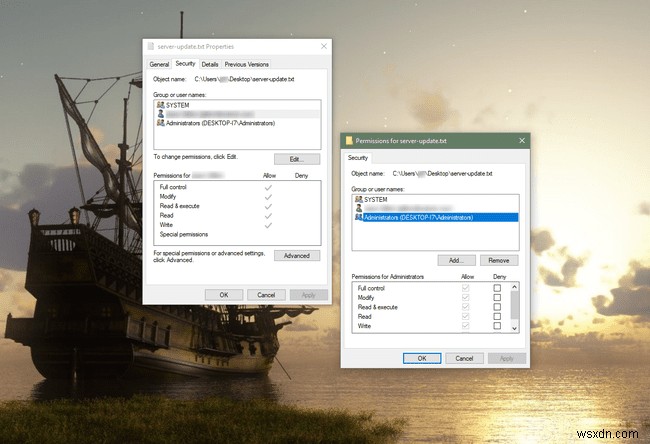The height and width of the screenshot is (444, 650).
Task: Toggle Allow checkbox for Modify
Action: coord(466,297)
